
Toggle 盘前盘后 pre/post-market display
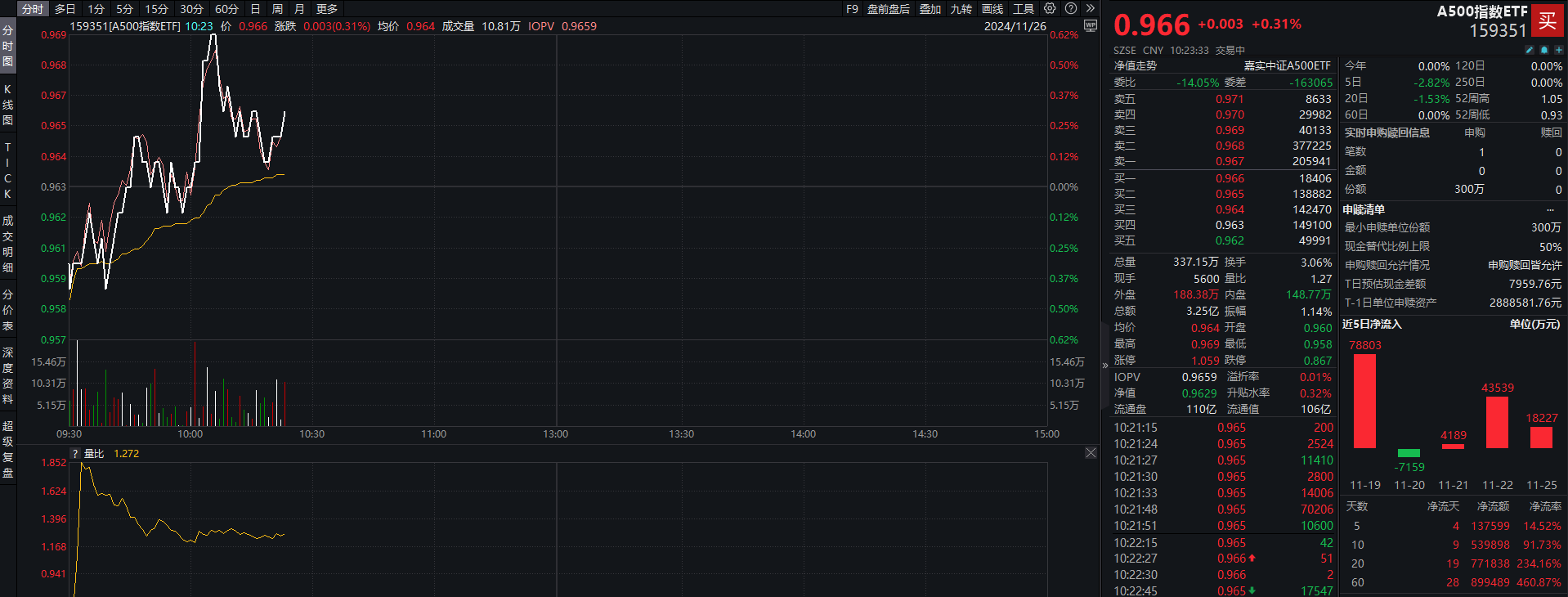click(888, 9)
